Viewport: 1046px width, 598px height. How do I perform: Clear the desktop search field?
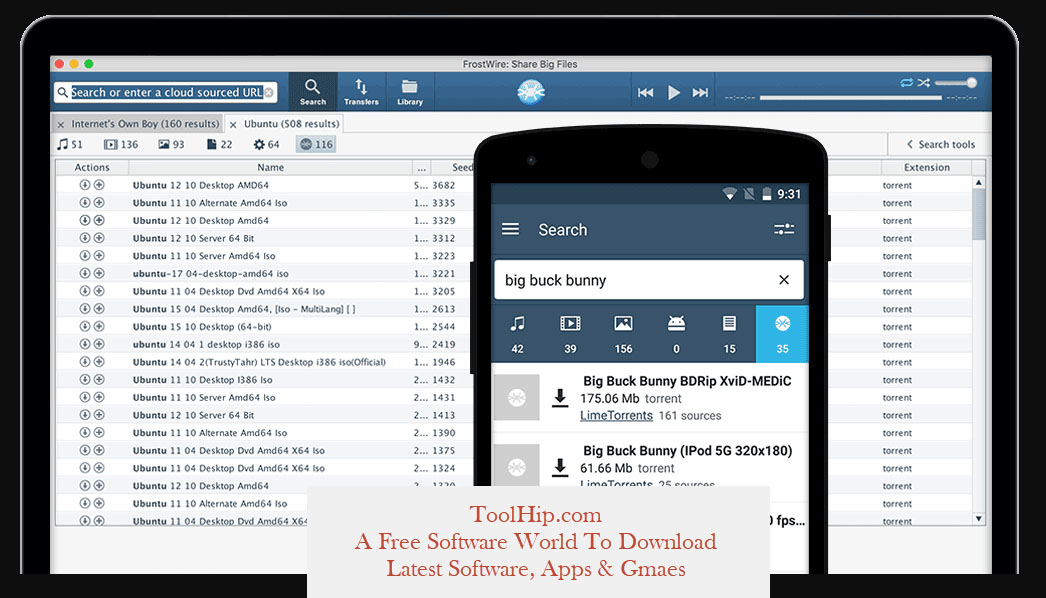point(269,92)
